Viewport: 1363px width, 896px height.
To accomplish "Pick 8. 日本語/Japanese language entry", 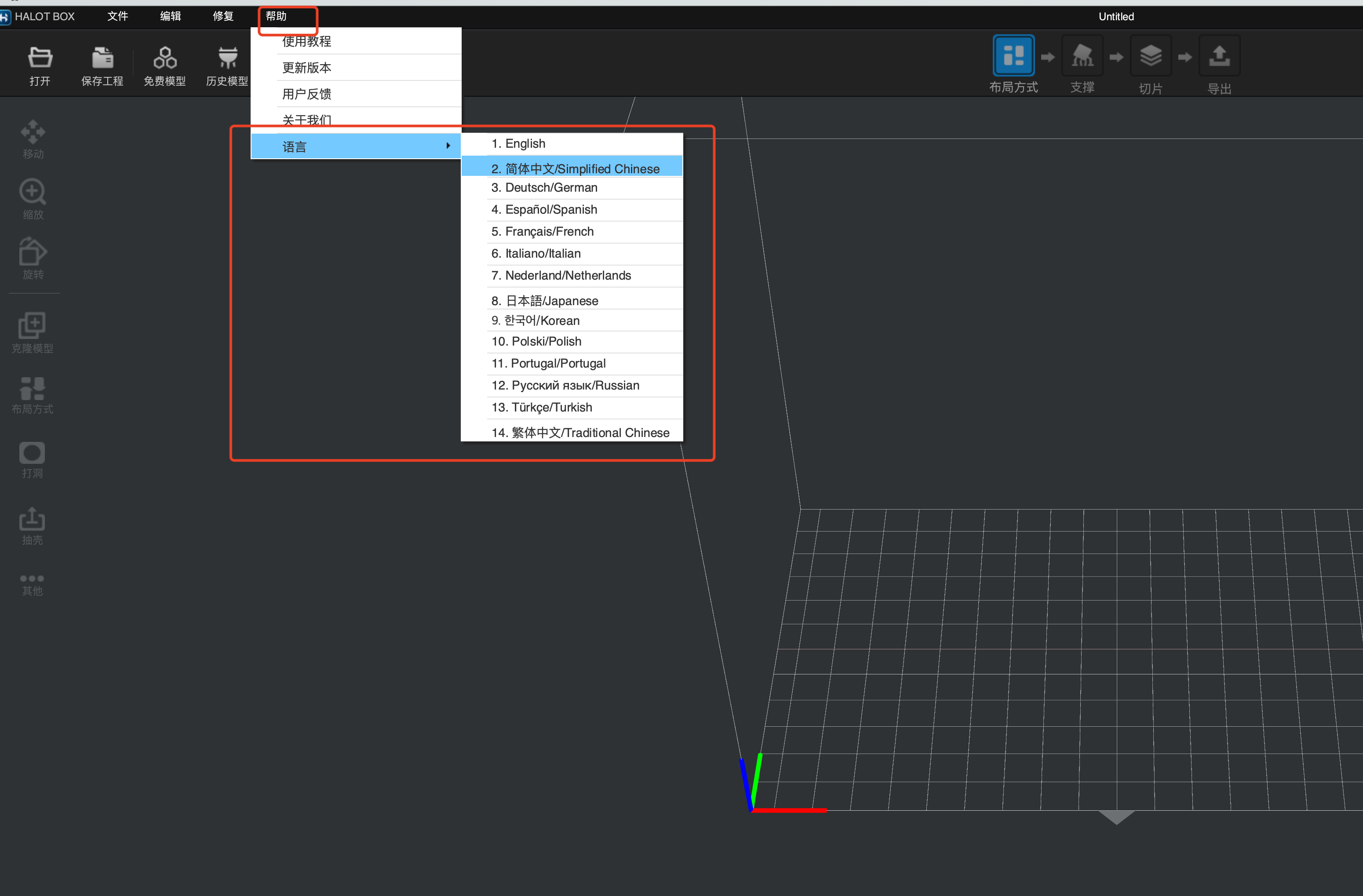I will [544, 301].
